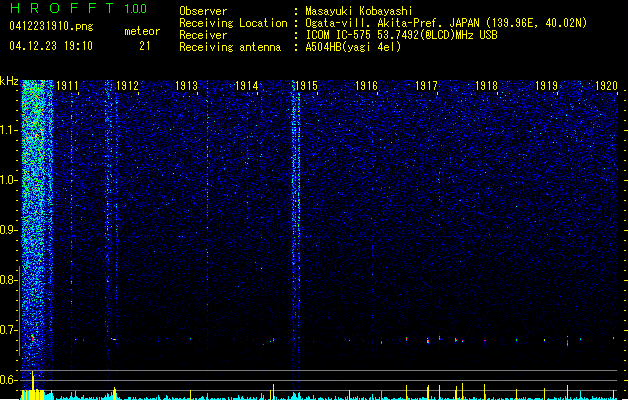Click the 1911 time marker
This screenshot has height=400, width=629.
(x=67, y=86)
